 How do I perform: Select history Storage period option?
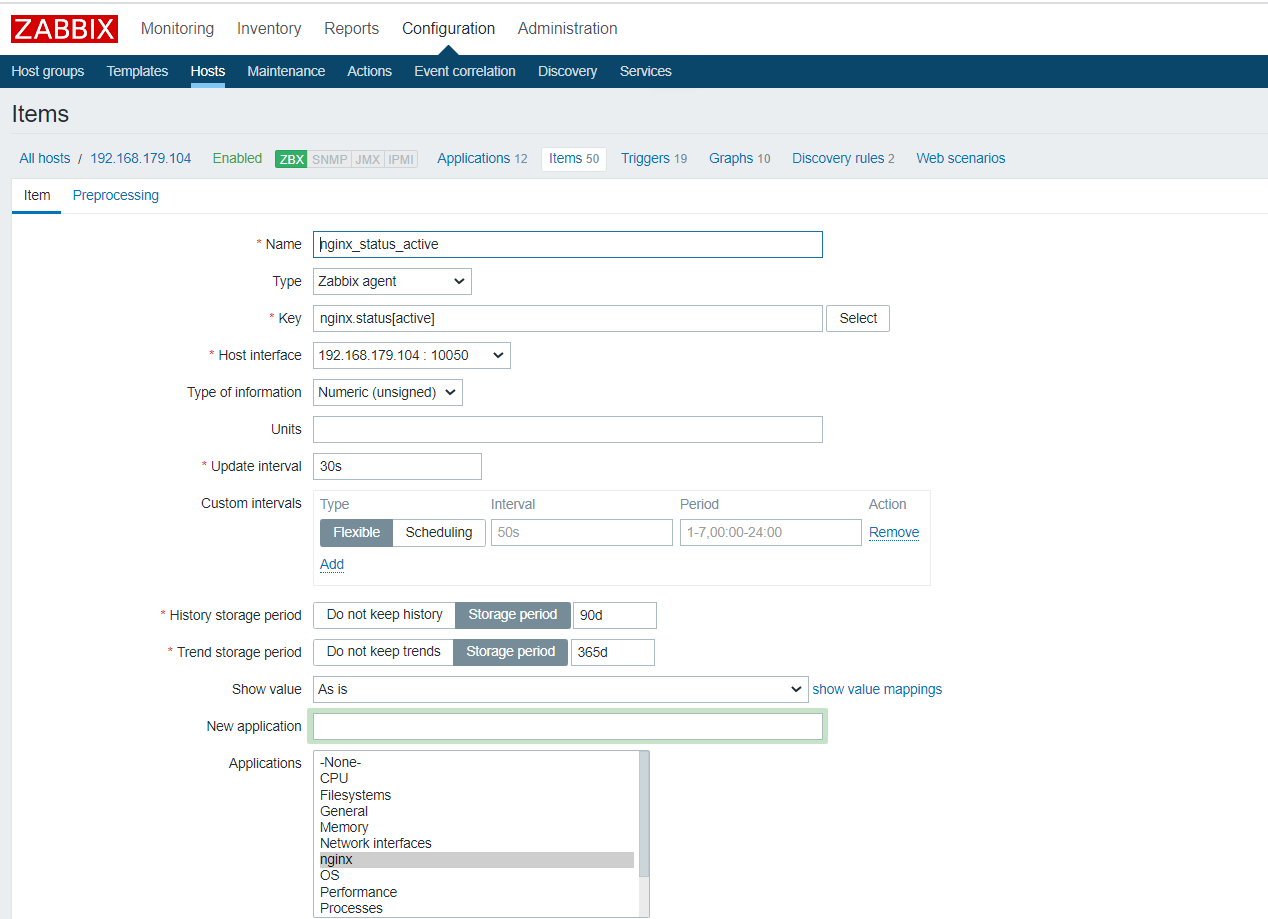point(513,615)
